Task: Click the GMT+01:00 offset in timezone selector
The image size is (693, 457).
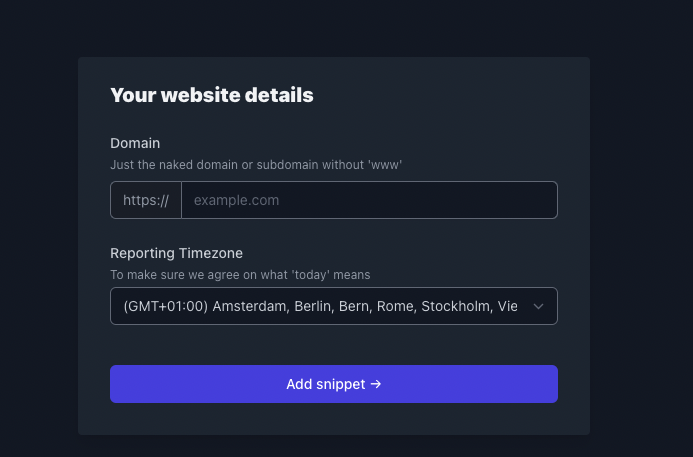Action: [x=166, y=306]
